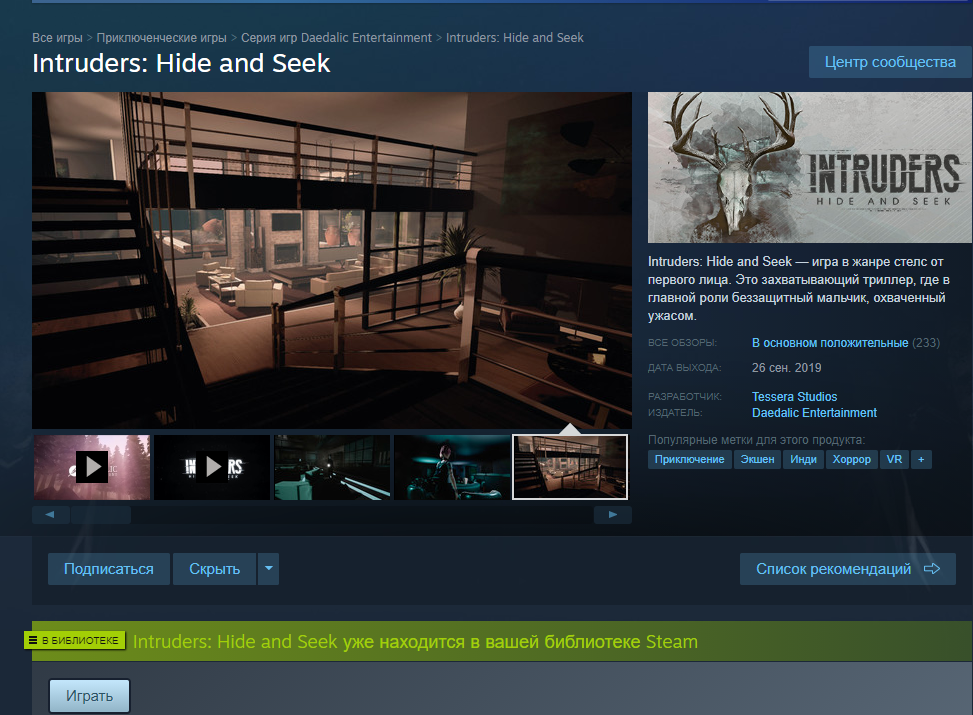Select the highlighted staircase thumbnail
The image size is (973, 715).
tap(570, 467)
